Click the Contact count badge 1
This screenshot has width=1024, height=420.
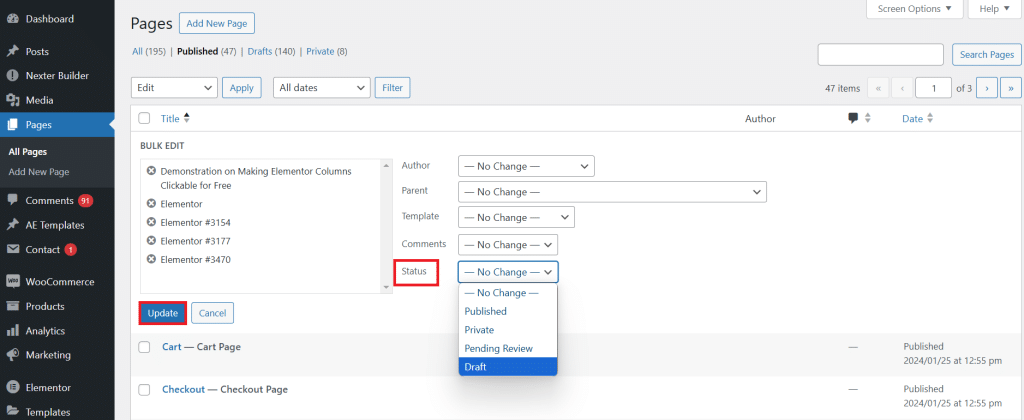click(x=71, y=250)
